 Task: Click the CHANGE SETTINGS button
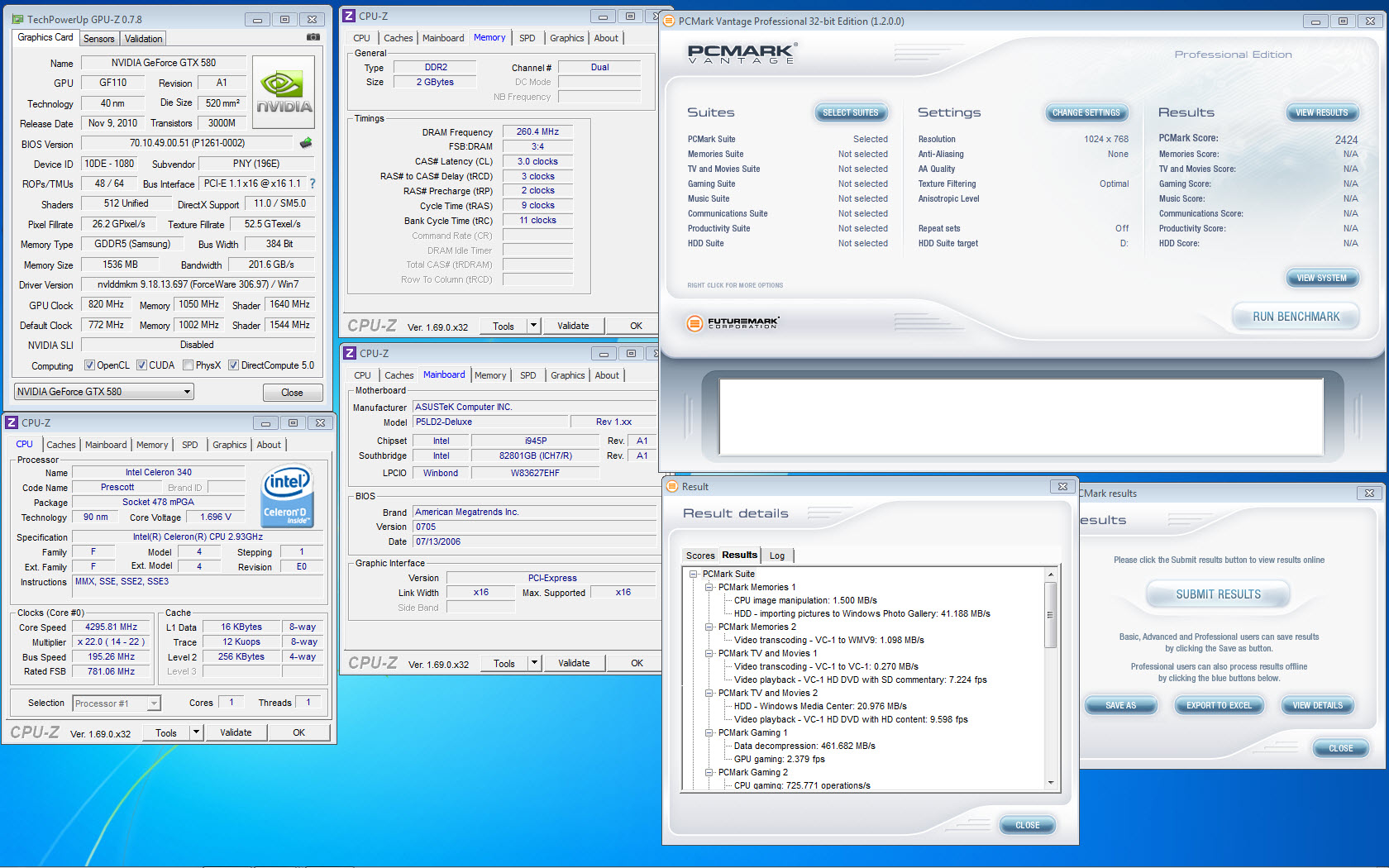coord(1086,112)
